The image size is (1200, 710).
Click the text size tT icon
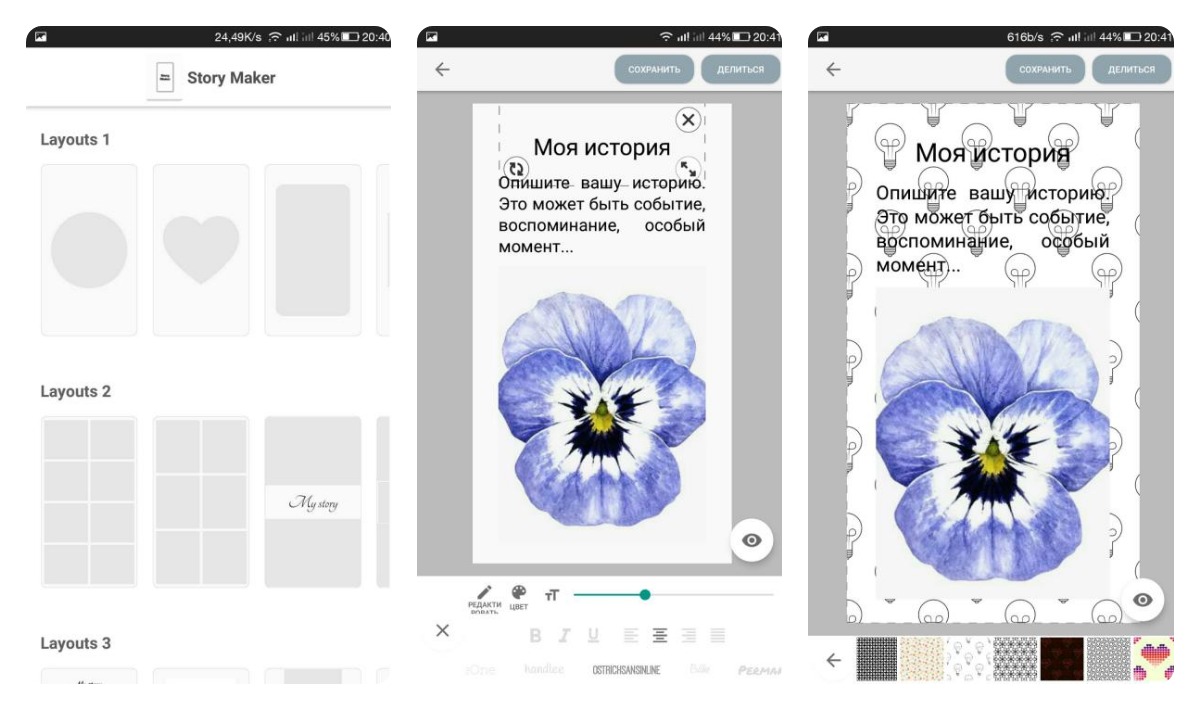pos(551,595)
